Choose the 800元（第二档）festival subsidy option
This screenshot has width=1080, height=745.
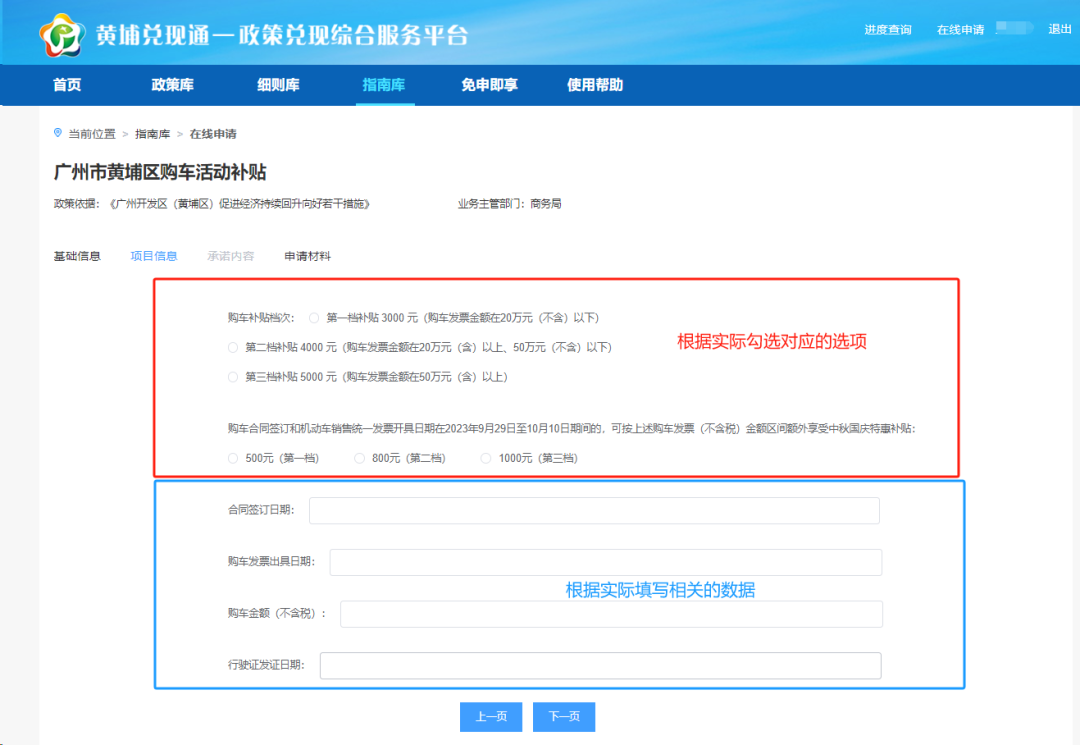tap(358, 458)
